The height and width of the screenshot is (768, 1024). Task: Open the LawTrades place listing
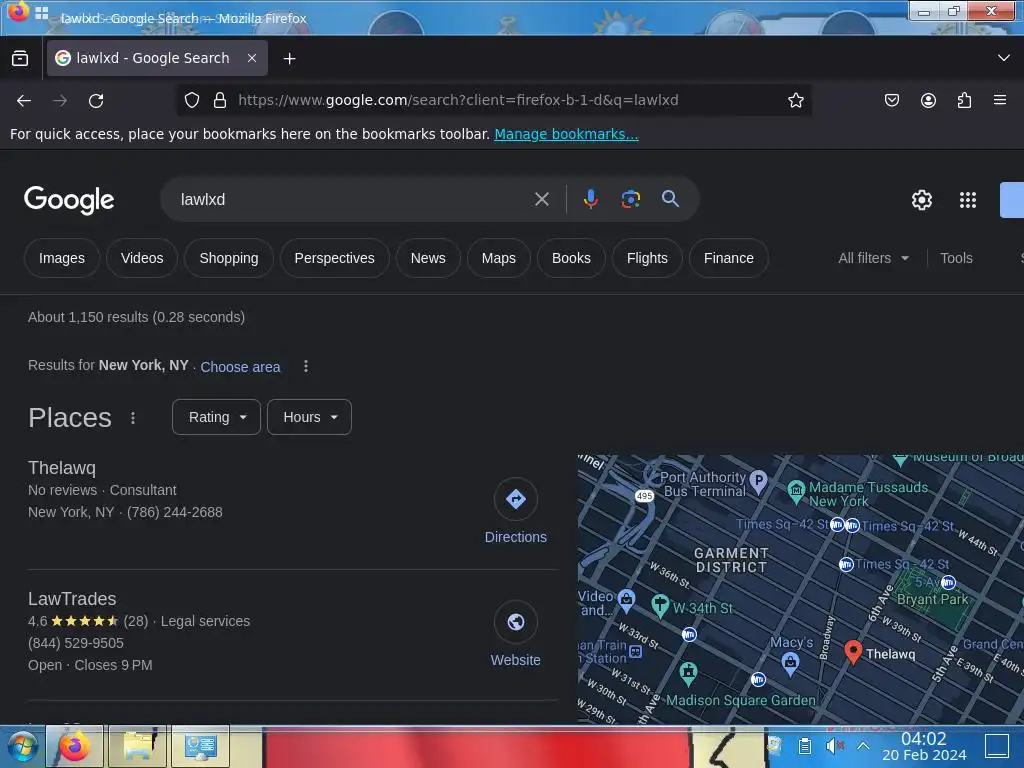point(72,599)
